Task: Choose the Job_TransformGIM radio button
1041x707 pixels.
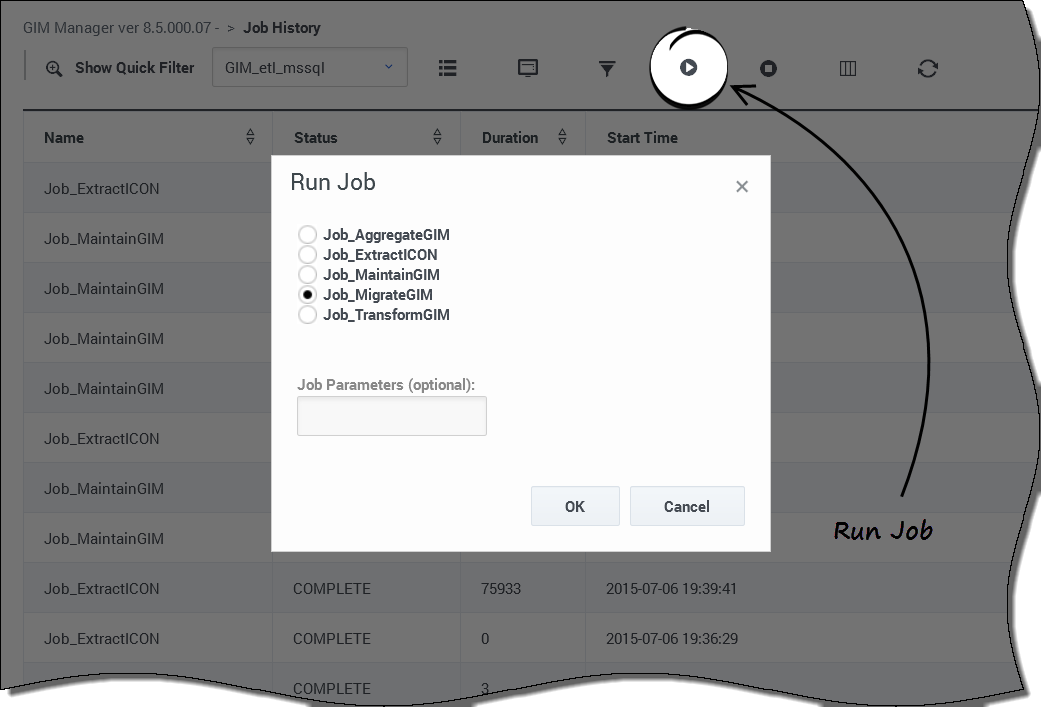Action: click(x=308, y=315)
